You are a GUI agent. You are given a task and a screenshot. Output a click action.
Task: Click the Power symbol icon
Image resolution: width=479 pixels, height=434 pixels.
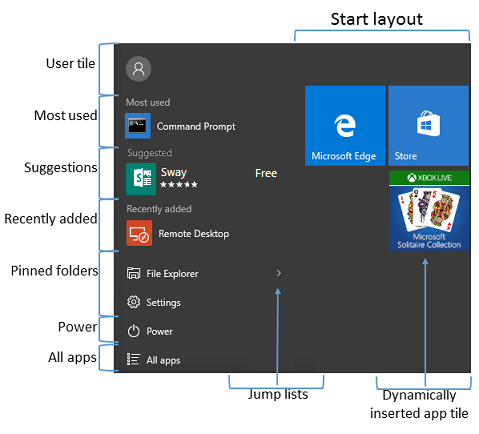(x=133, y=331)
